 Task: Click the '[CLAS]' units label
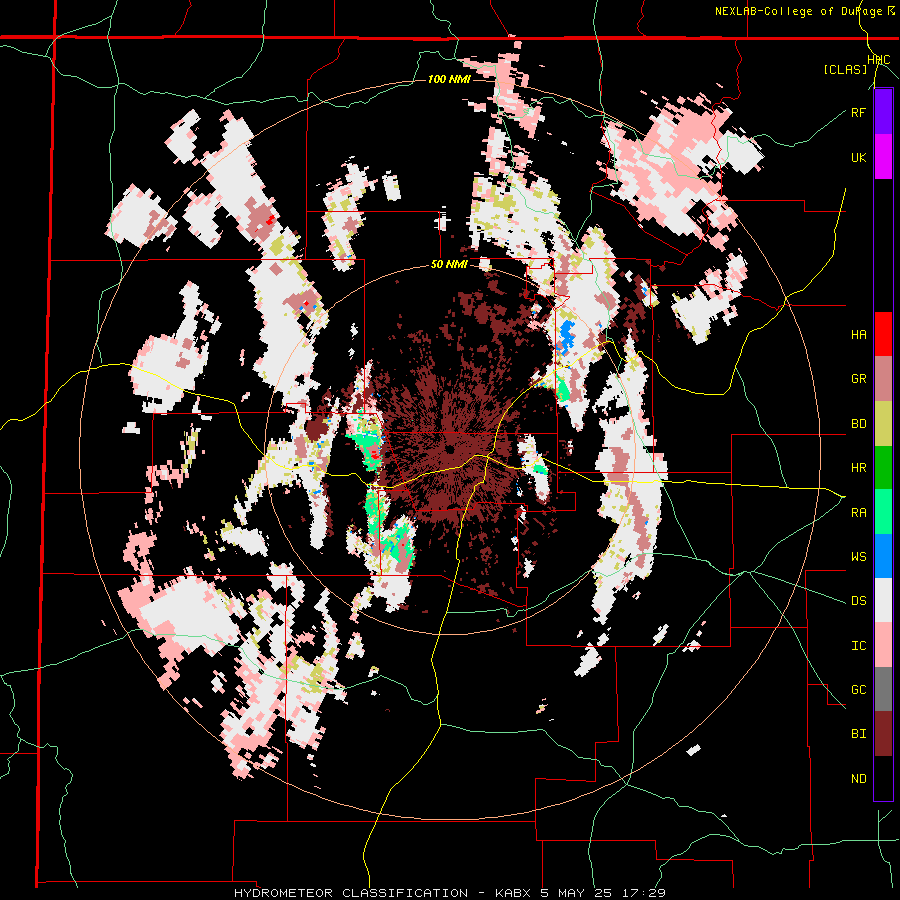[845, 69]
